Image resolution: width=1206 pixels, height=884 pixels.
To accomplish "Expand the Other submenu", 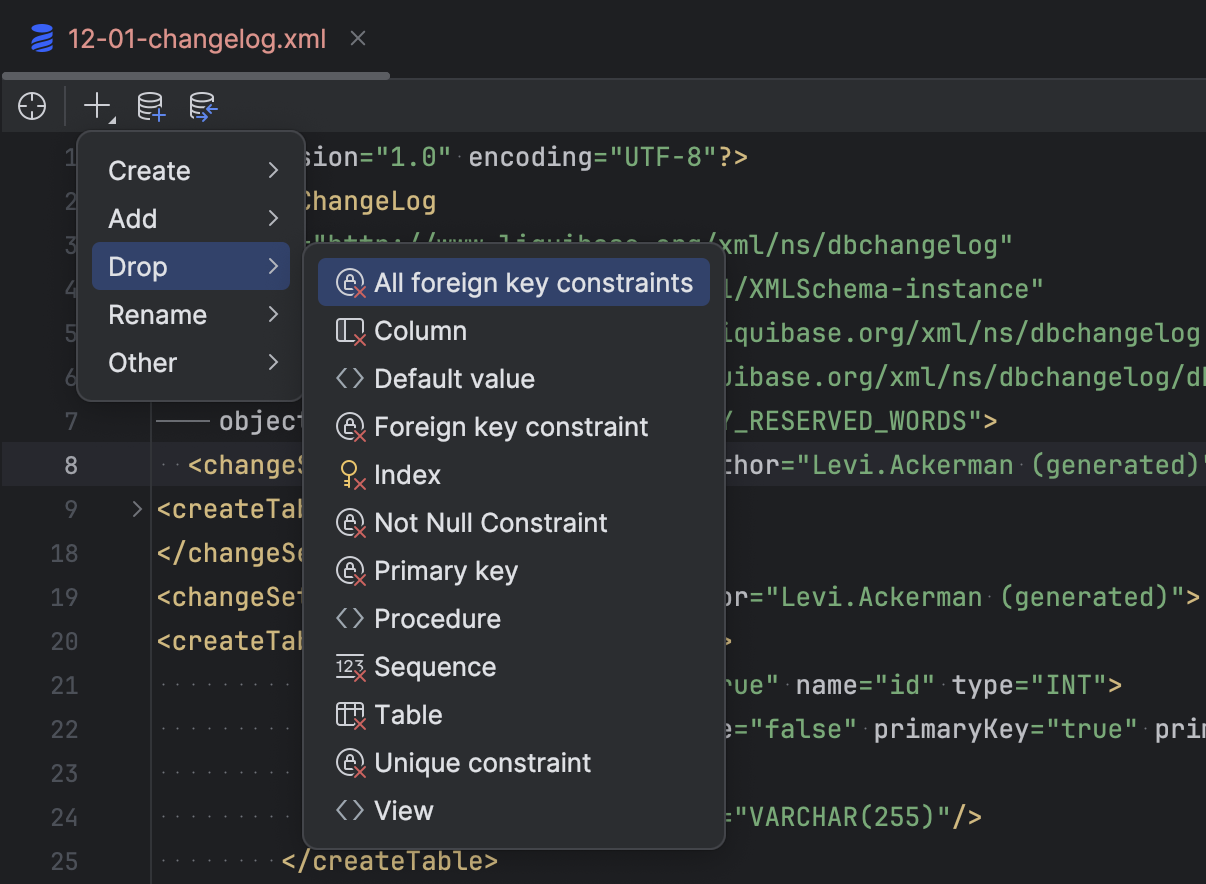I will point(190,362).
